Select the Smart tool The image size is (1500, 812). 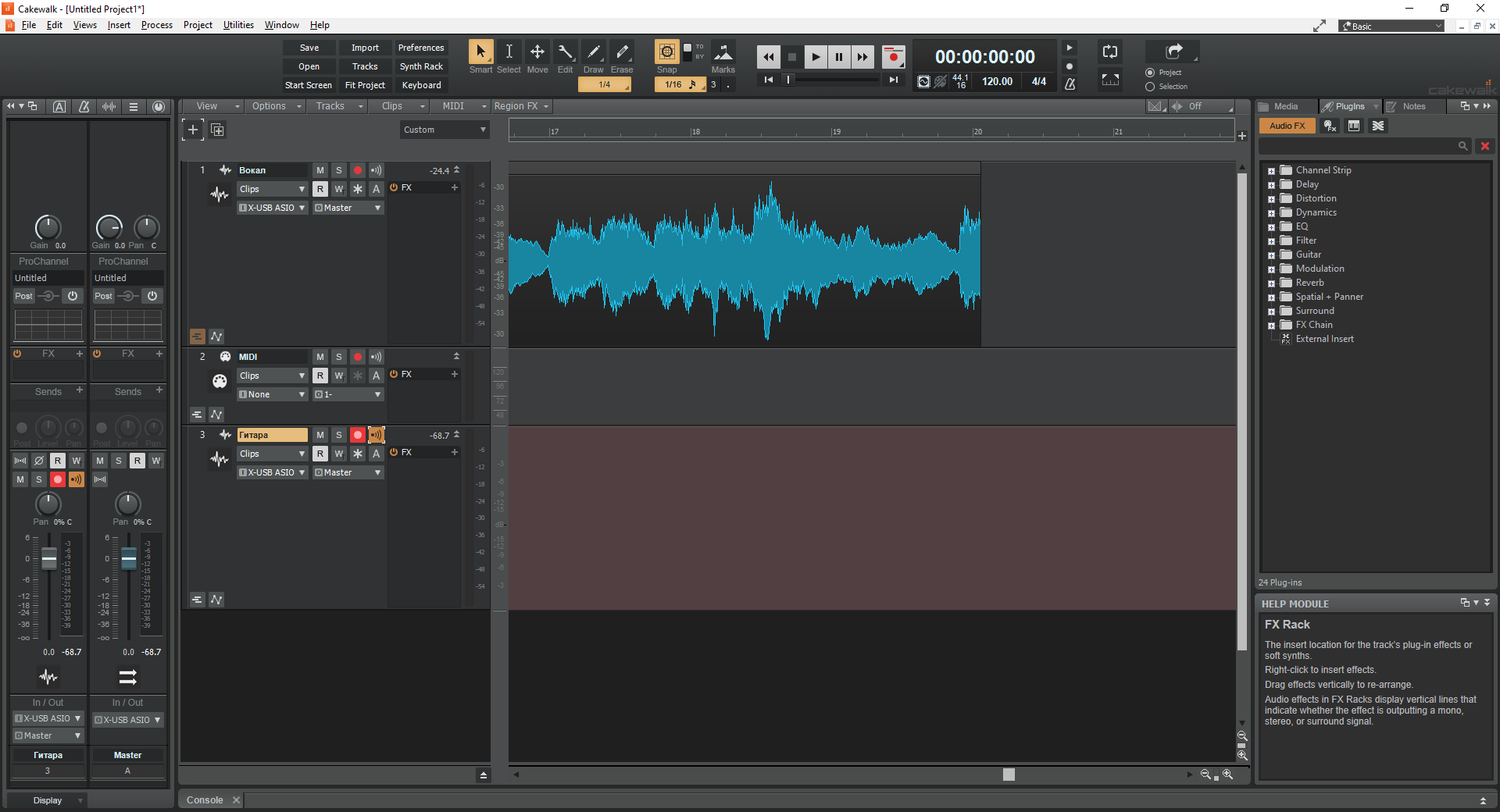point(480,52)
